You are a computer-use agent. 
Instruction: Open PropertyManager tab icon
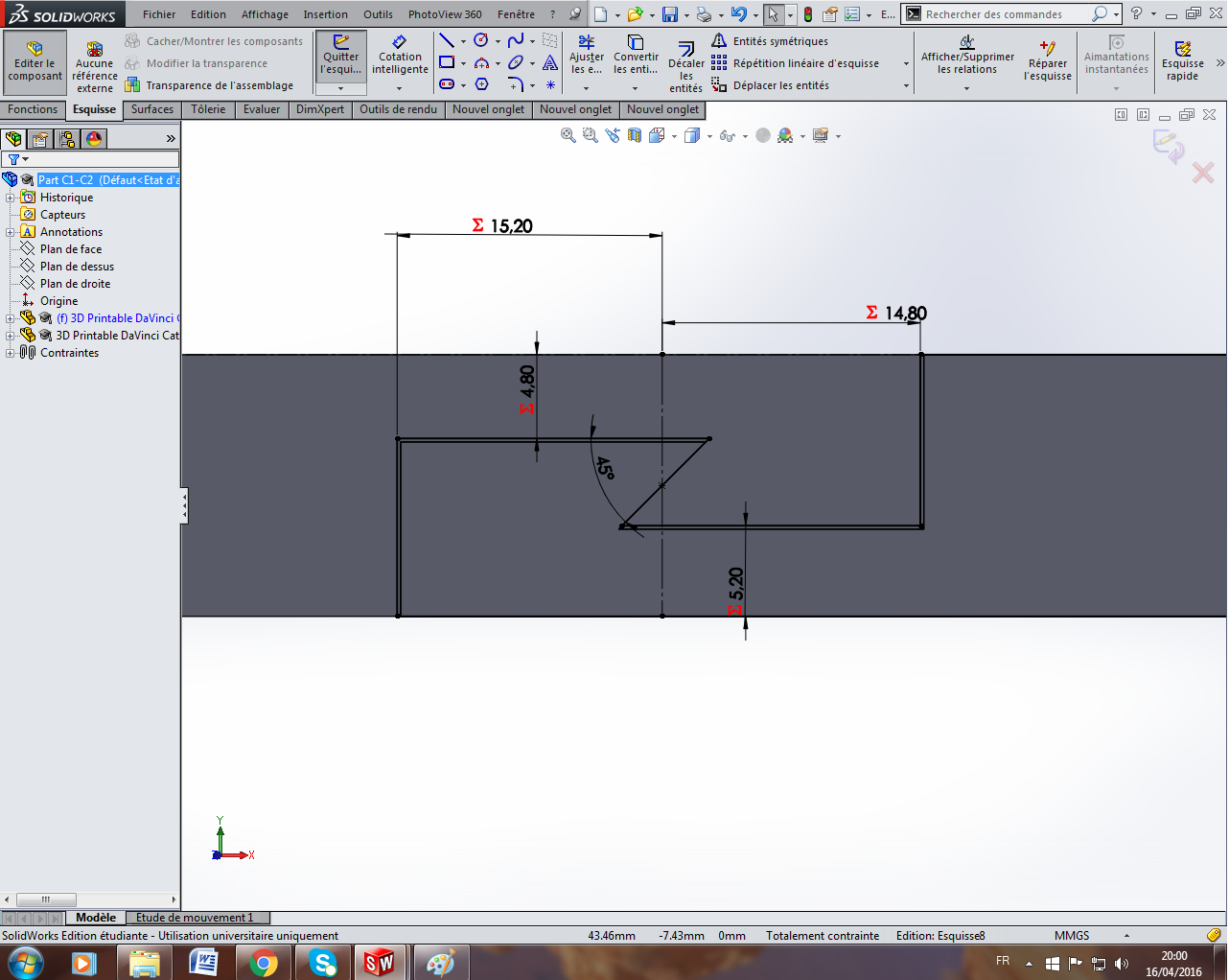pyautogui.click(x=40, y=139)
